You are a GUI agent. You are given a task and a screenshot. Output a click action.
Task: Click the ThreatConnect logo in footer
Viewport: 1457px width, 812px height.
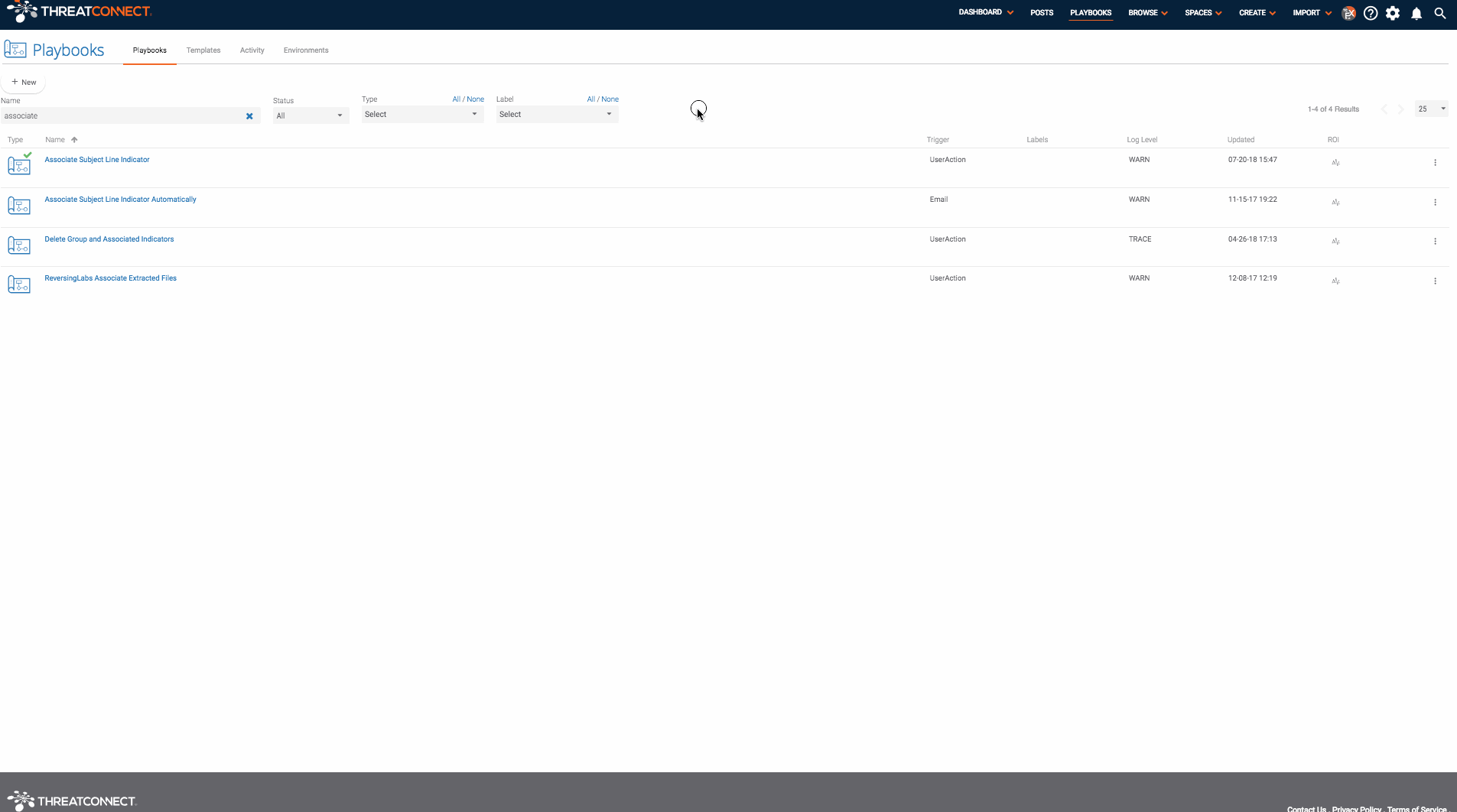click(72, 801)
